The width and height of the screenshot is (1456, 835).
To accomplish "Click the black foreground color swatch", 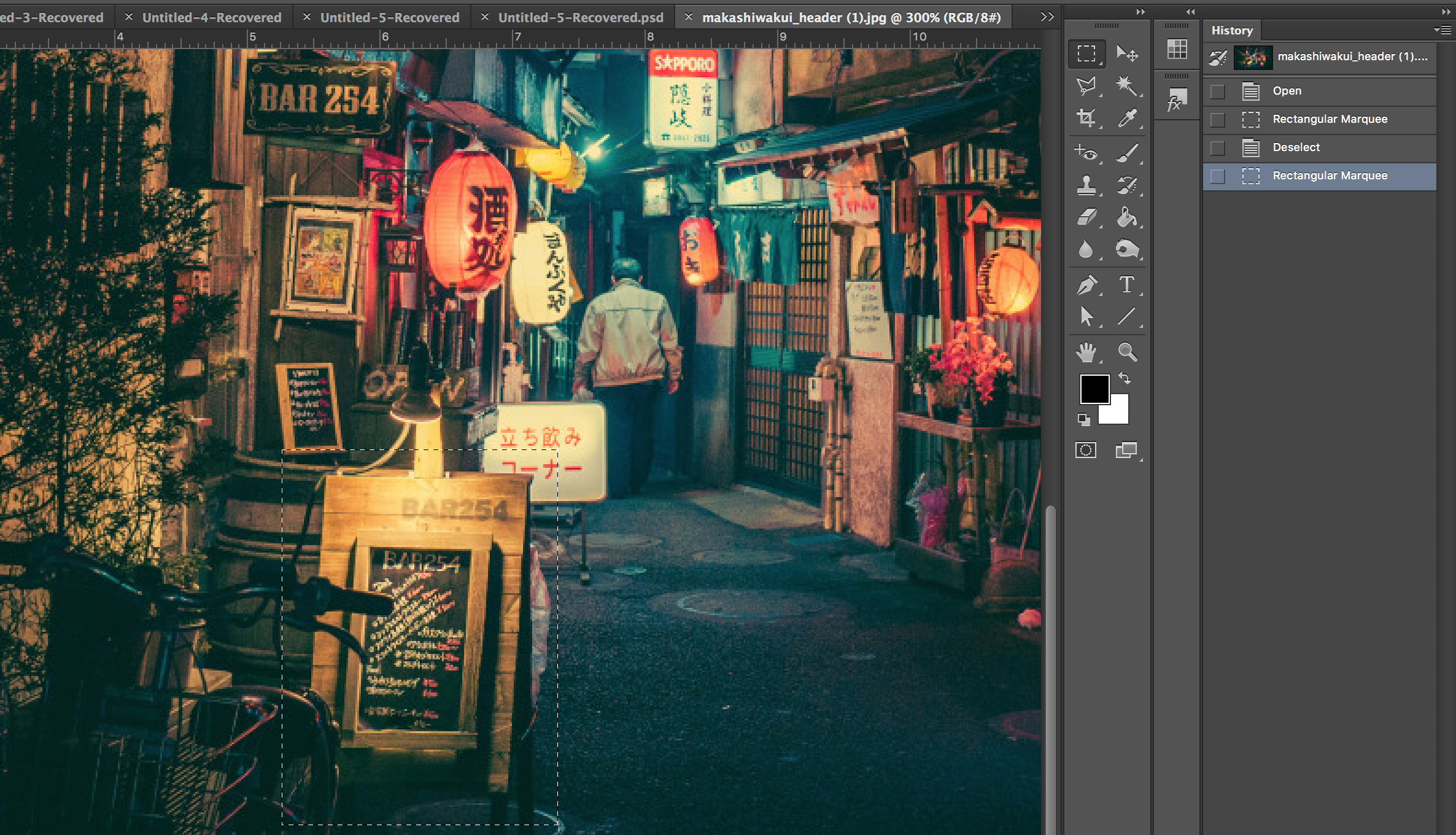I will click(x=1093, y=388).
